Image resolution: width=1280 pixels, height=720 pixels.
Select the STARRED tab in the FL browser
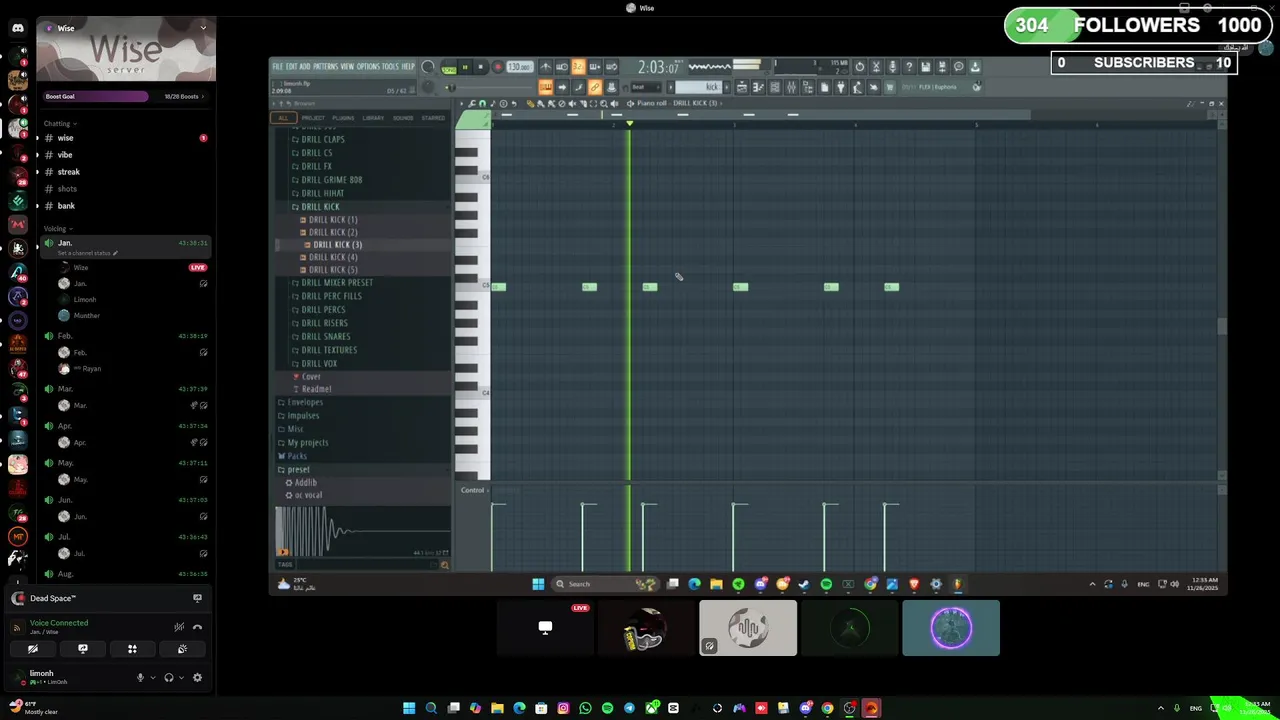point(433,118)
